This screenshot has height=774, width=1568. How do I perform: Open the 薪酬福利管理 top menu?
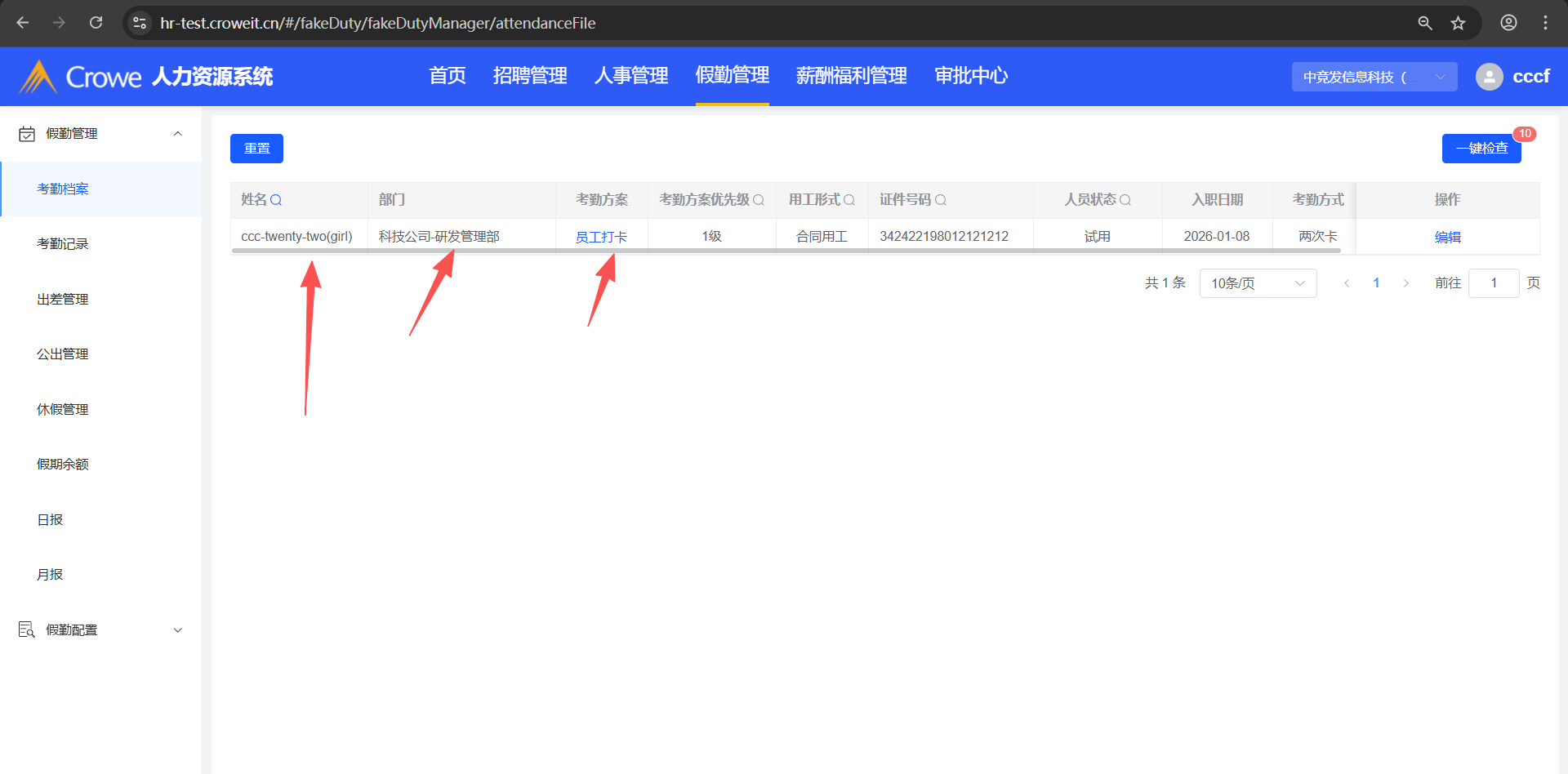click(852, 76)
